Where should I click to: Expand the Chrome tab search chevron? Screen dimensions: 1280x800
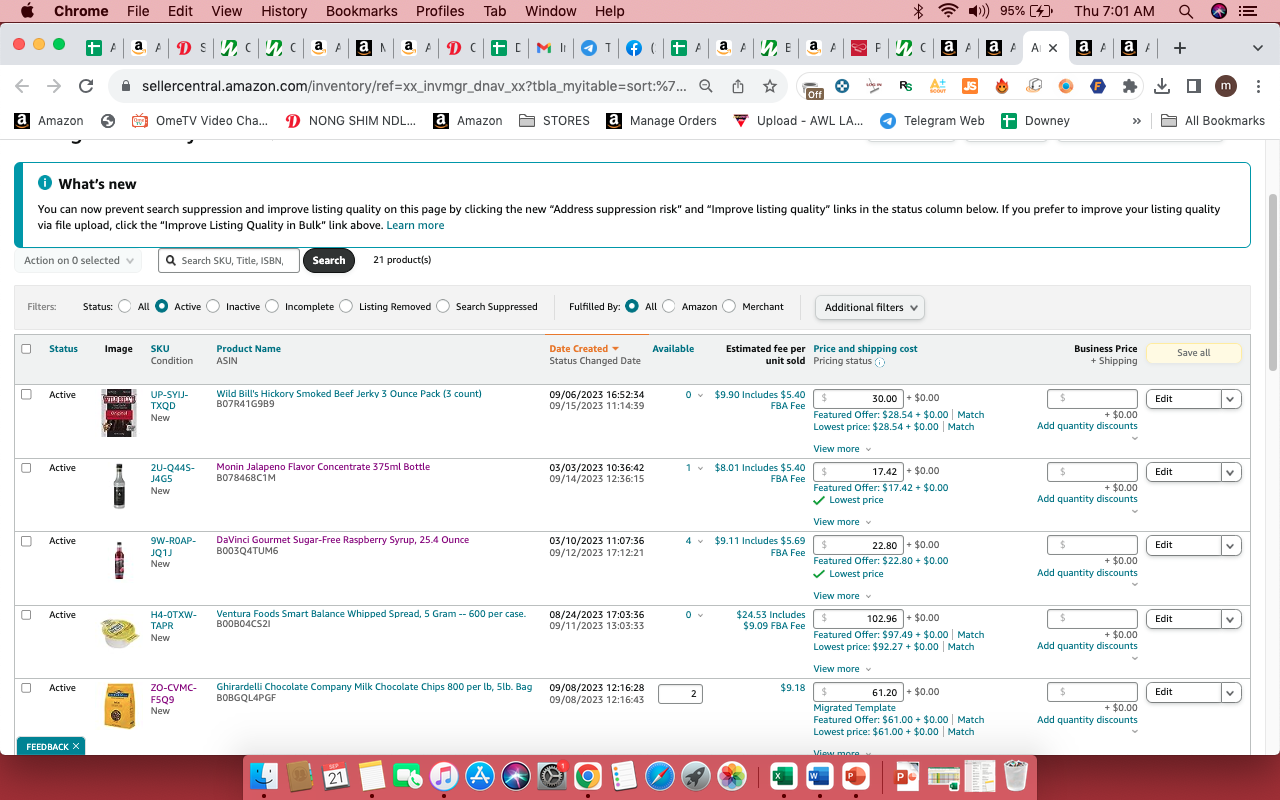[x=1257, y=48]
